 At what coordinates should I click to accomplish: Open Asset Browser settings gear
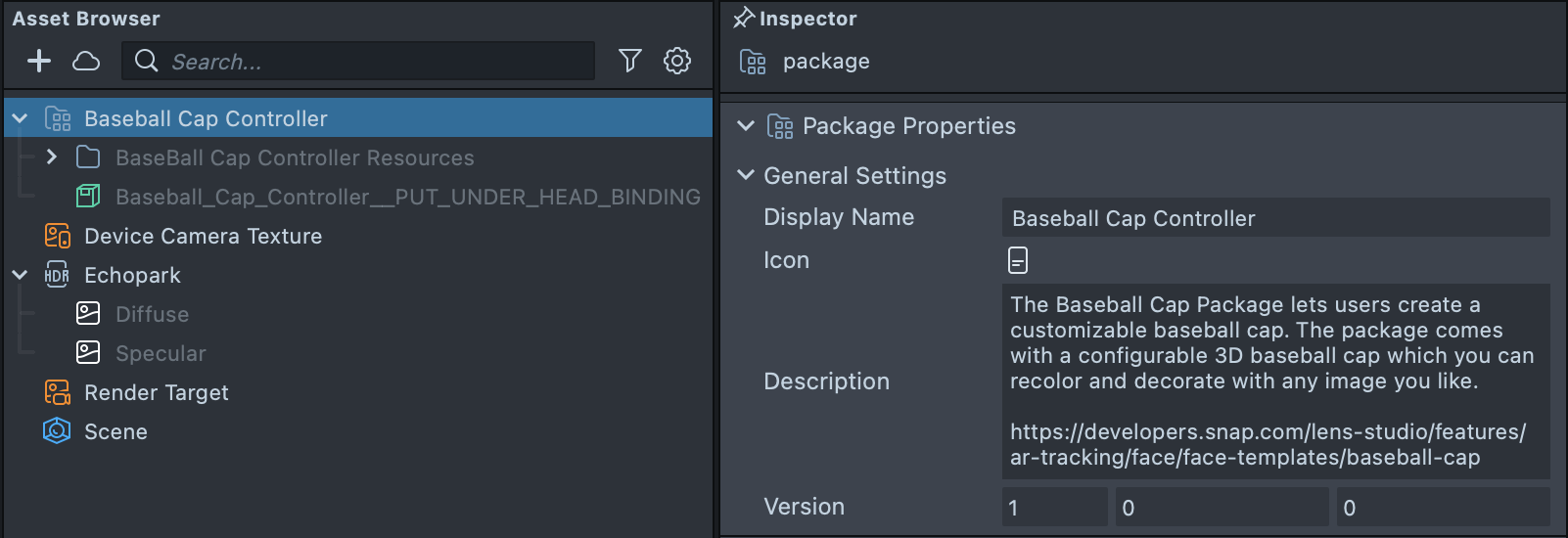pyautogui.click(x=677, y=62)
